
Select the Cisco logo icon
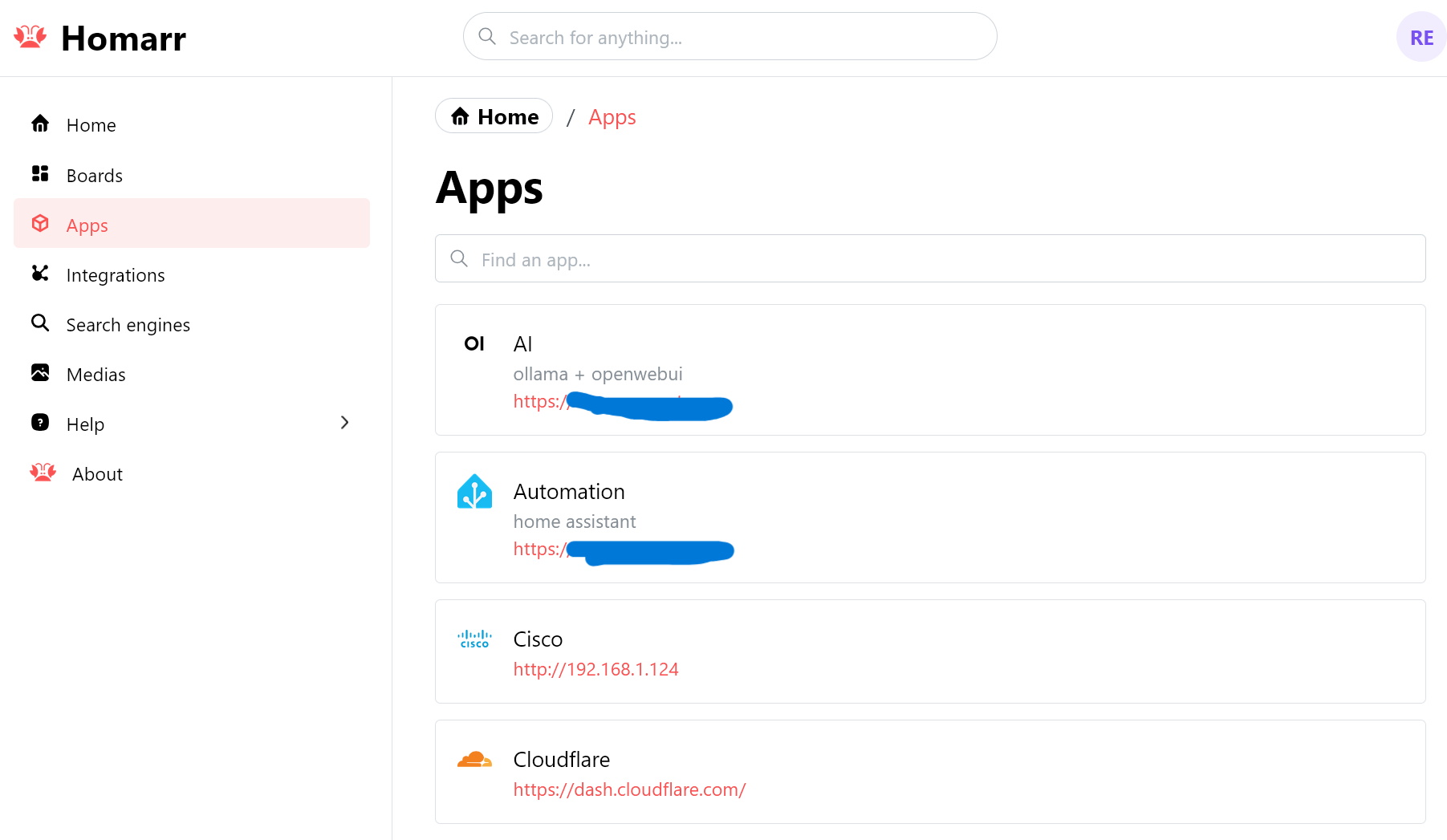coord(474,639)
